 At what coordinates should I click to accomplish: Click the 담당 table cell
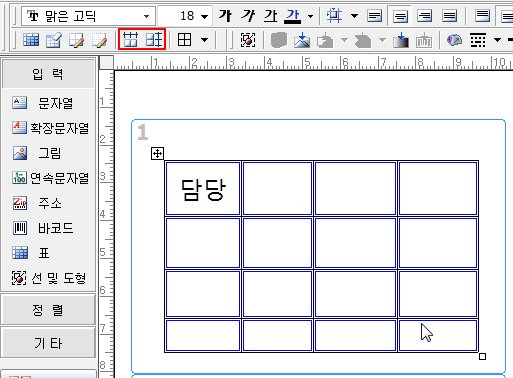[x=203, y=188]
